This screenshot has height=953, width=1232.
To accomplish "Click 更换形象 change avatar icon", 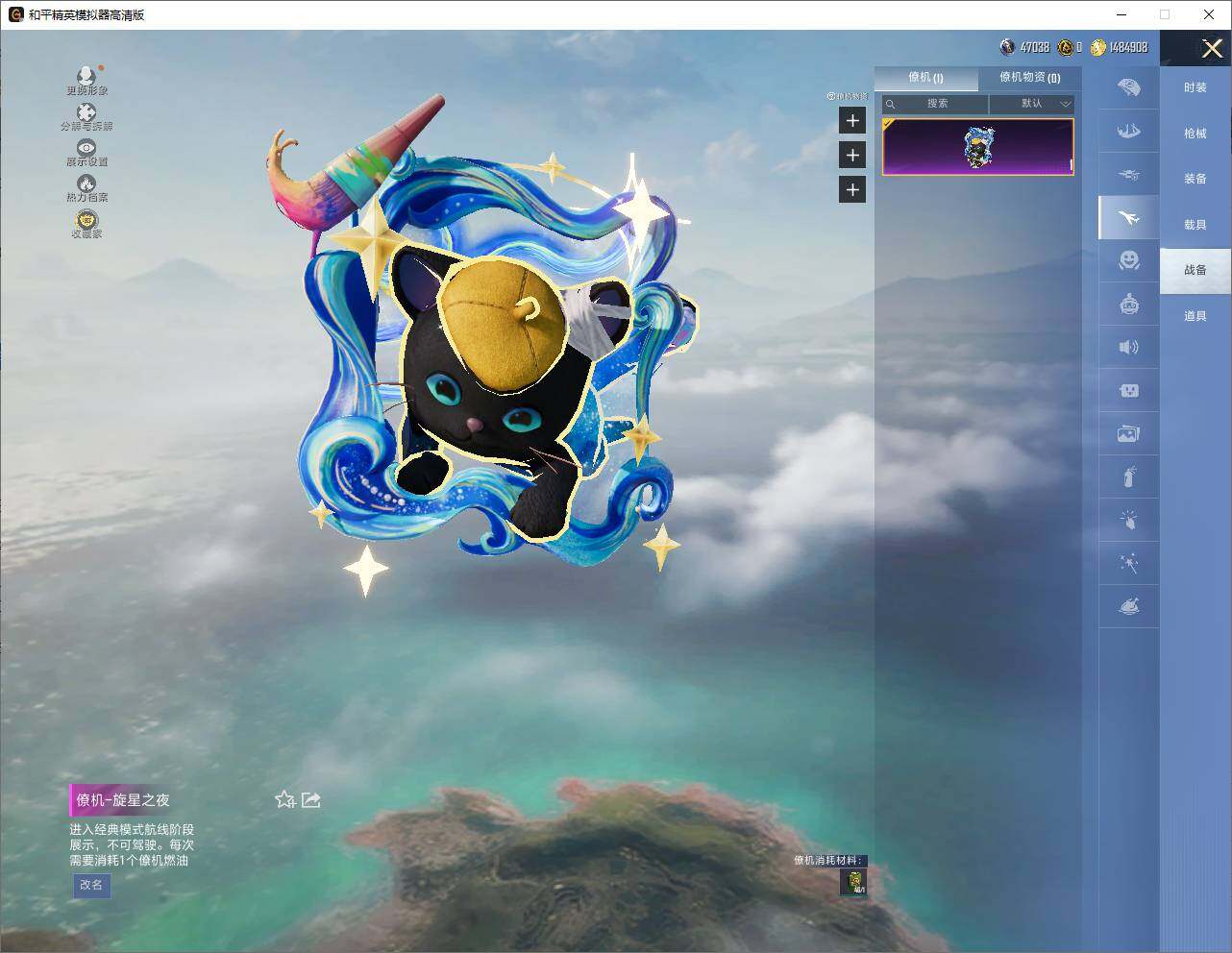I will (86, 81).
